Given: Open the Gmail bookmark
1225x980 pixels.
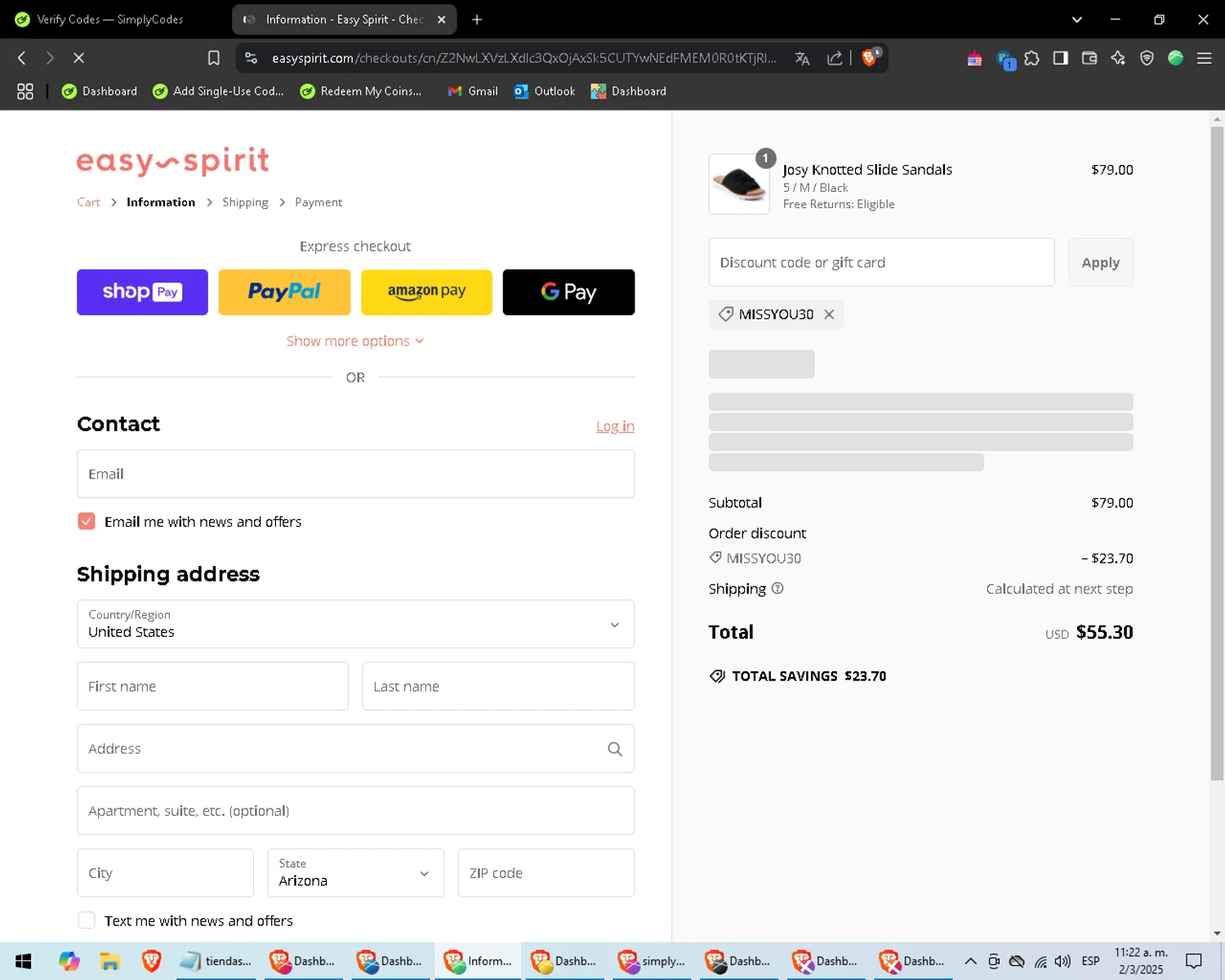Looking at the screenshot, I should [473, 91].
